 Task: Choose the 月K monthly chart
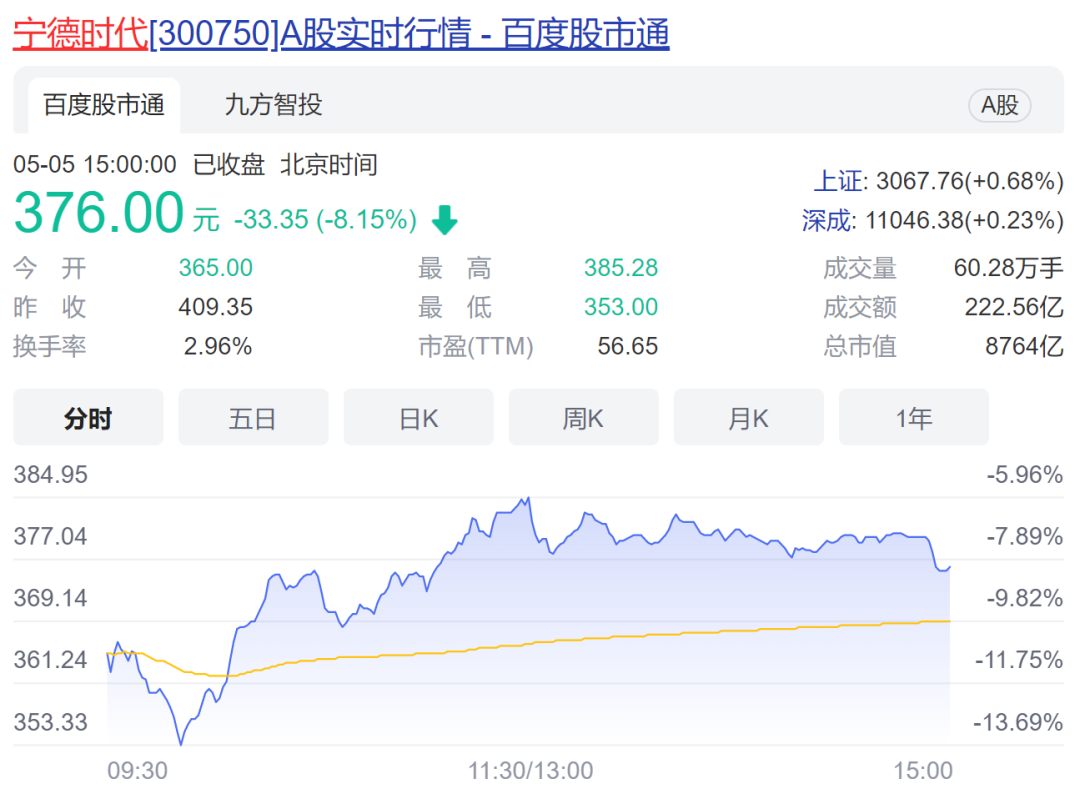pyautogui.click(x=748, y=418)
